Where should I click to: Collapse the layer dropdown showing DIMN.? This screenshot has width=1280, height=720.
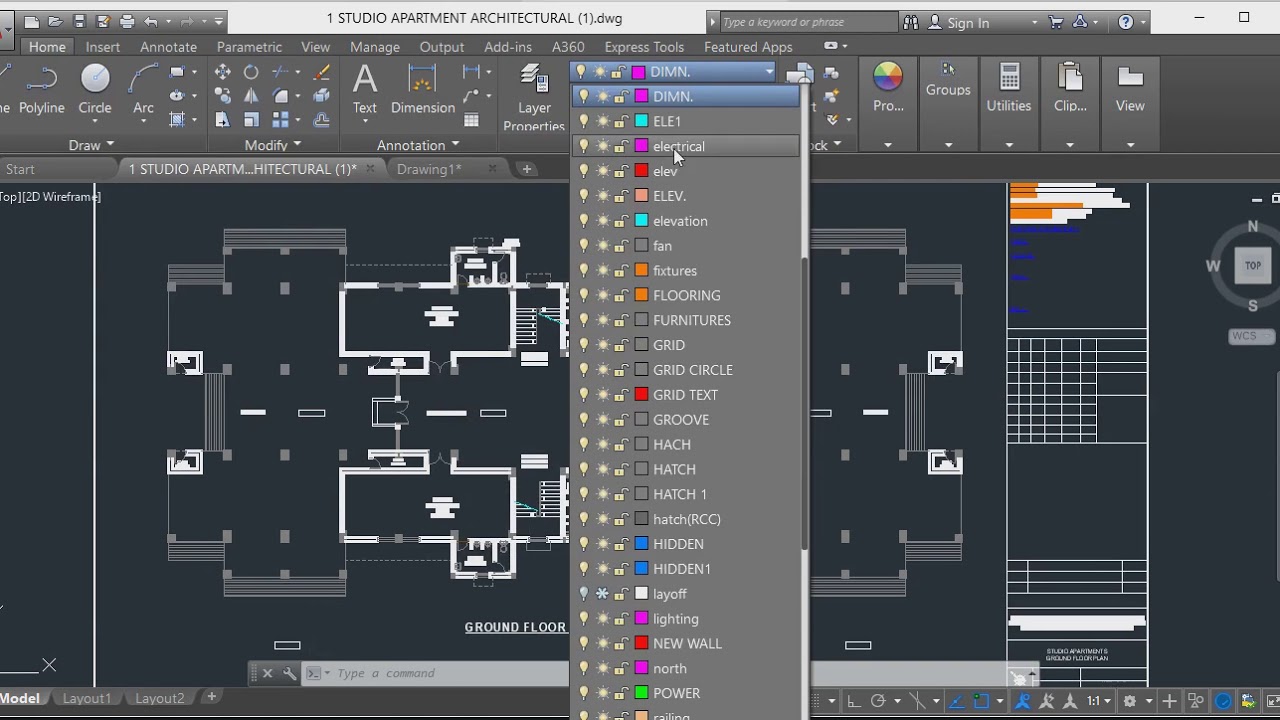(769, 72)
